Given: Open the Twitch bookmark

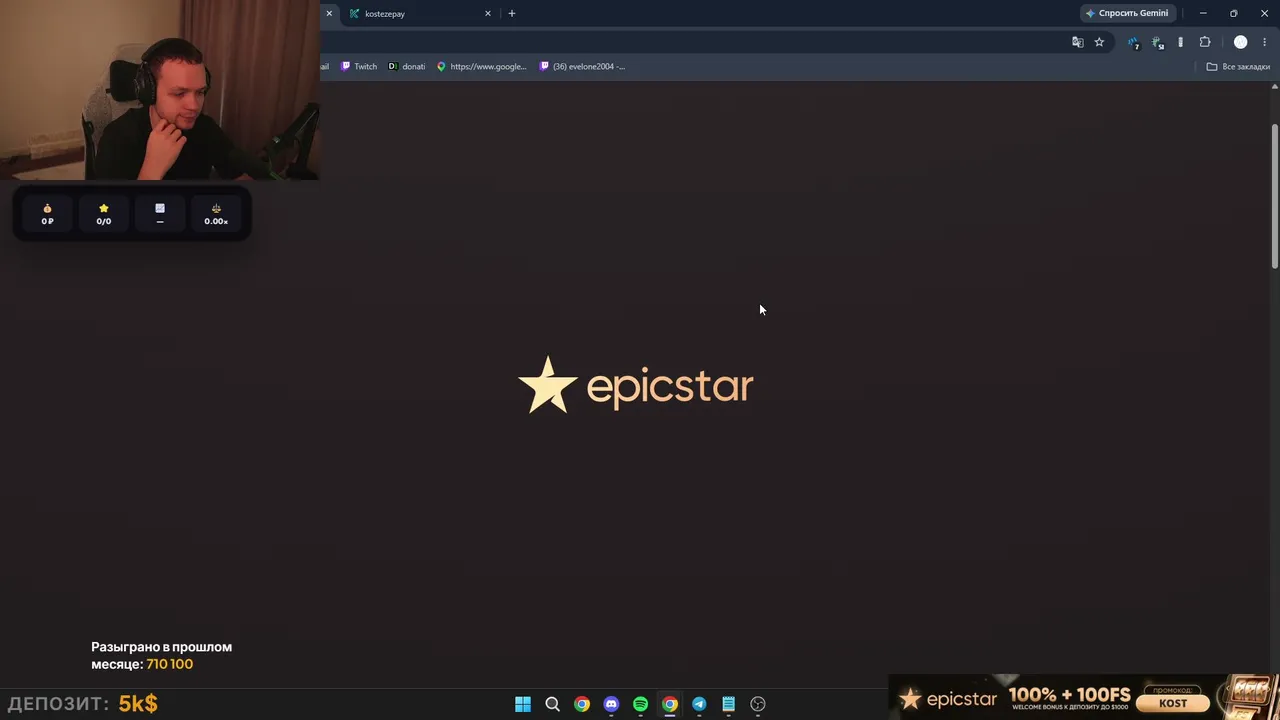Looking at the screenshot, I should [359, 67].
